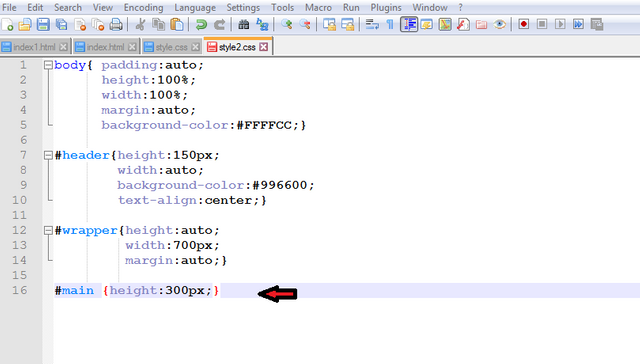Toggle file monitoring eye icon
Screen dimensions: 640x364
500,24
